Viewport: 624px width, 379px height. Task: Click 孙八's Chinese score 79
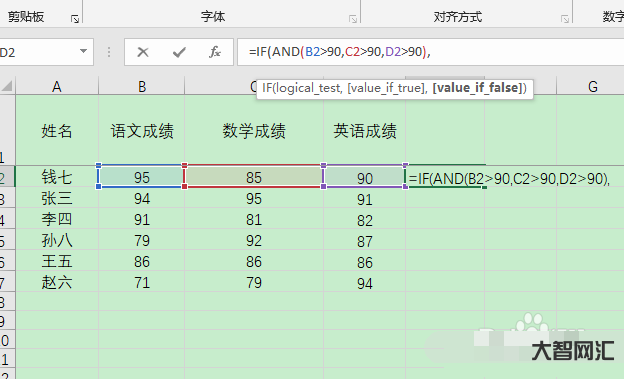point(142,240)
